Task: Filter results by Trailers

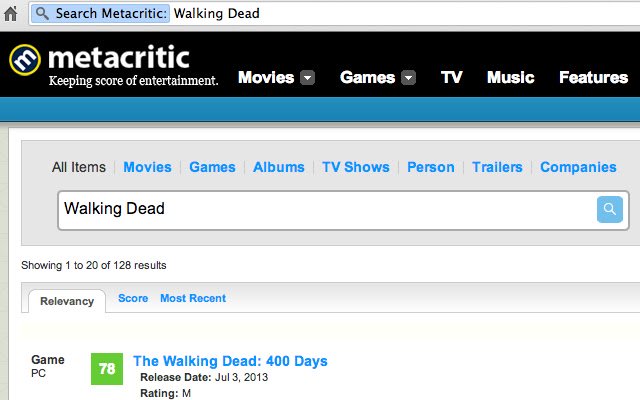Action: 497,167
